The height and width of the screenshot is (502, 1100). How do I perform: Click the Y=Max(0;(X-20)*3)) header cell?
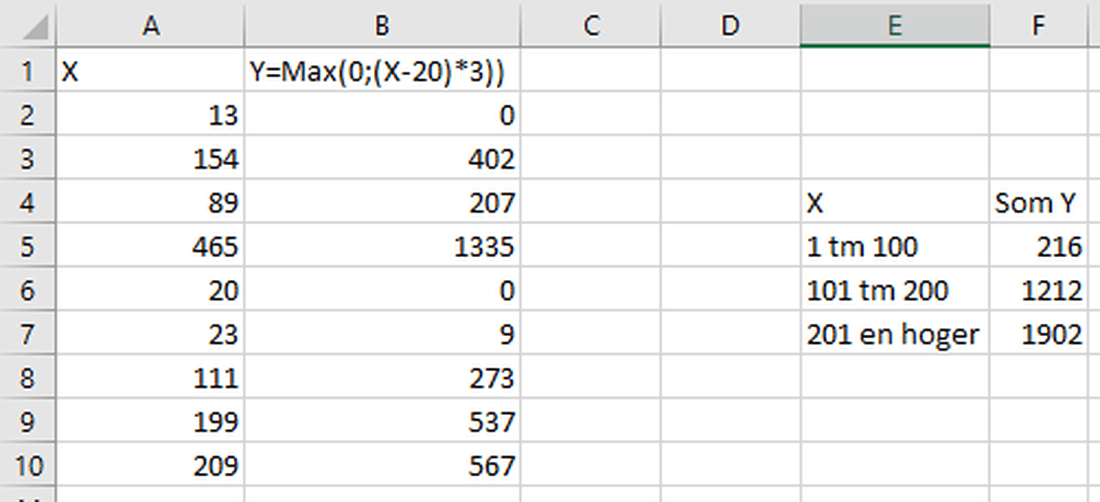tap(382, 70)
